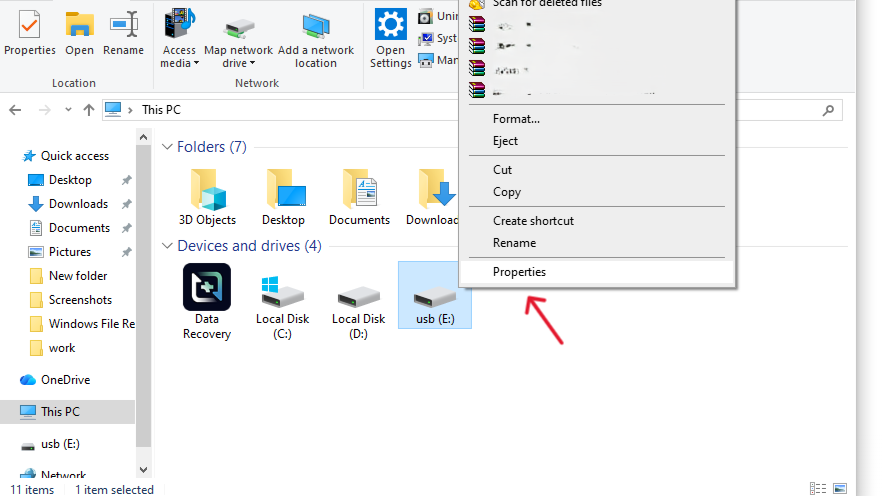Collapse the Devices and drives group

point(167,246)
